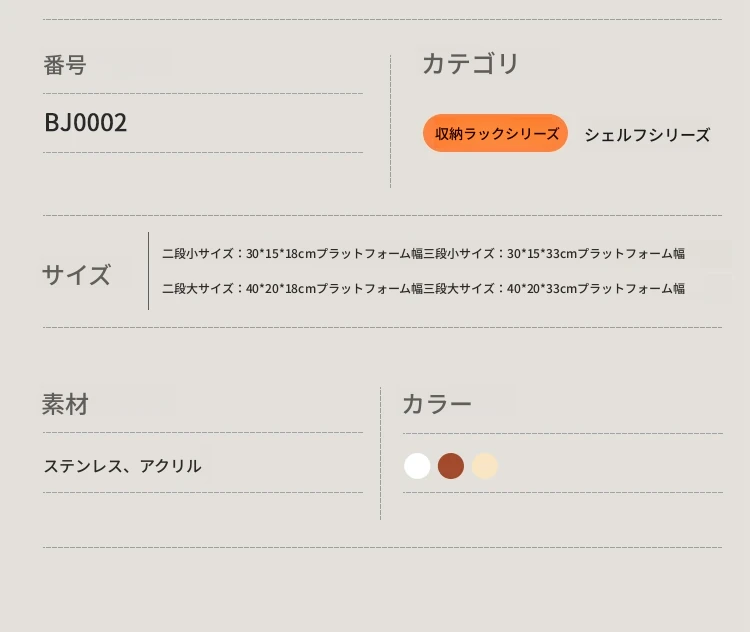This screenshot has height=632, width=750.
Task: Click the dashed divider between 番号 and カテゴリ
Action: click(391, 122)
